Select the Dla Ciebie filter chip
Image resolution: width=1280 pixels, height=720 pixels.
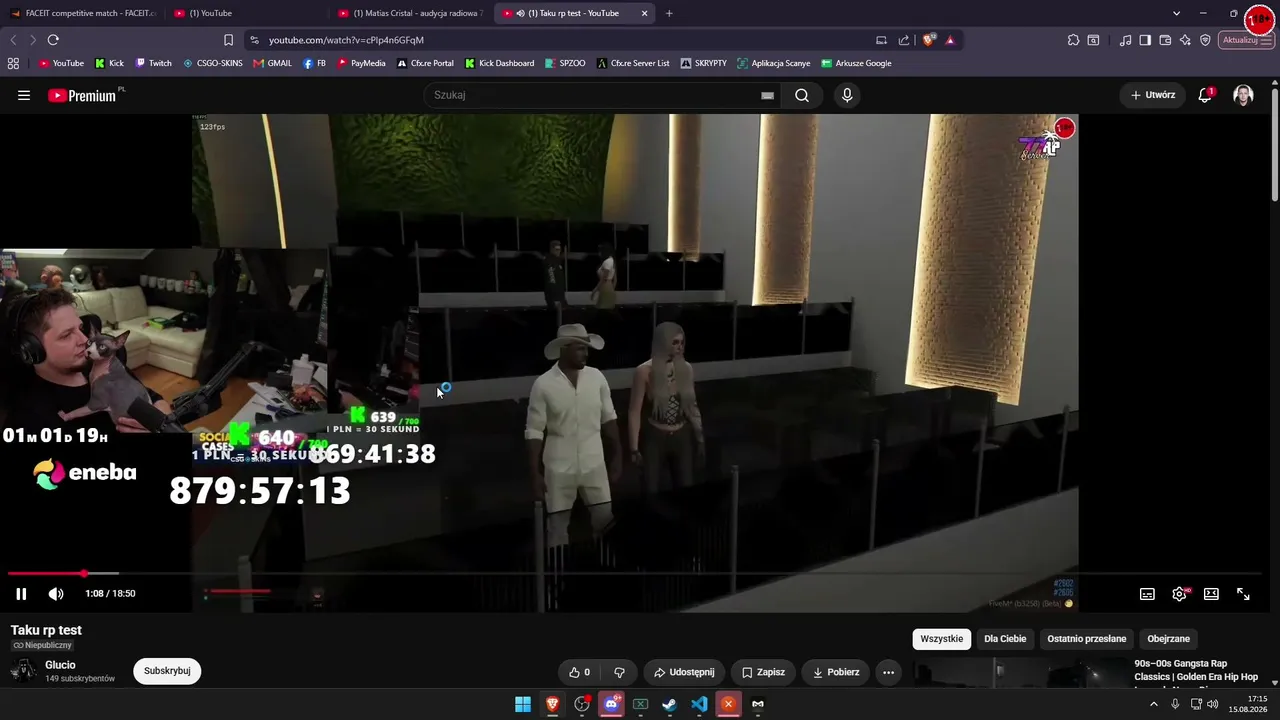click(1005, 639)
